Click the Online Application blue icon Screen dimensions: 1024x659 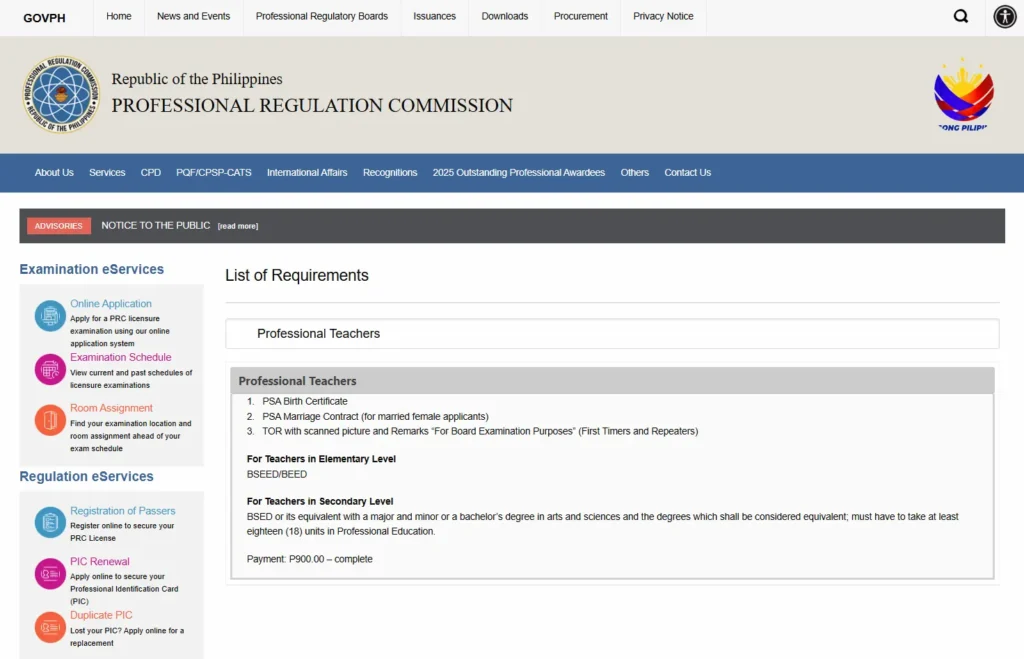50,316
